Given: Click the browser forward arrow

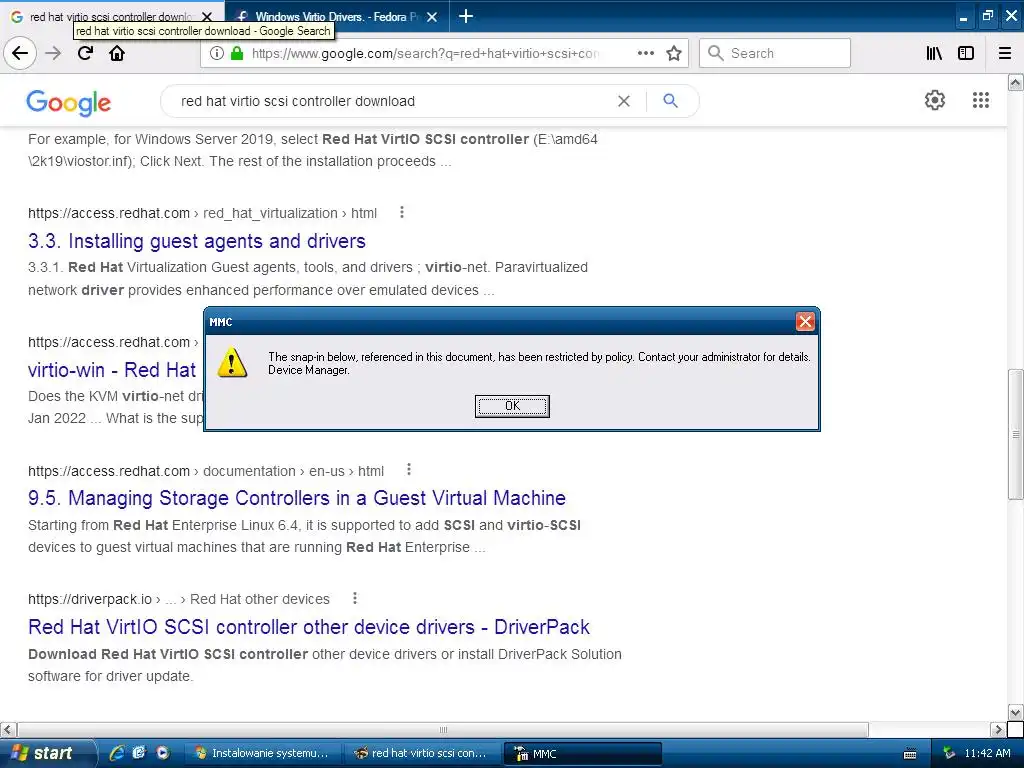Looking at the screenshot, I should click(x=54, y=54).
